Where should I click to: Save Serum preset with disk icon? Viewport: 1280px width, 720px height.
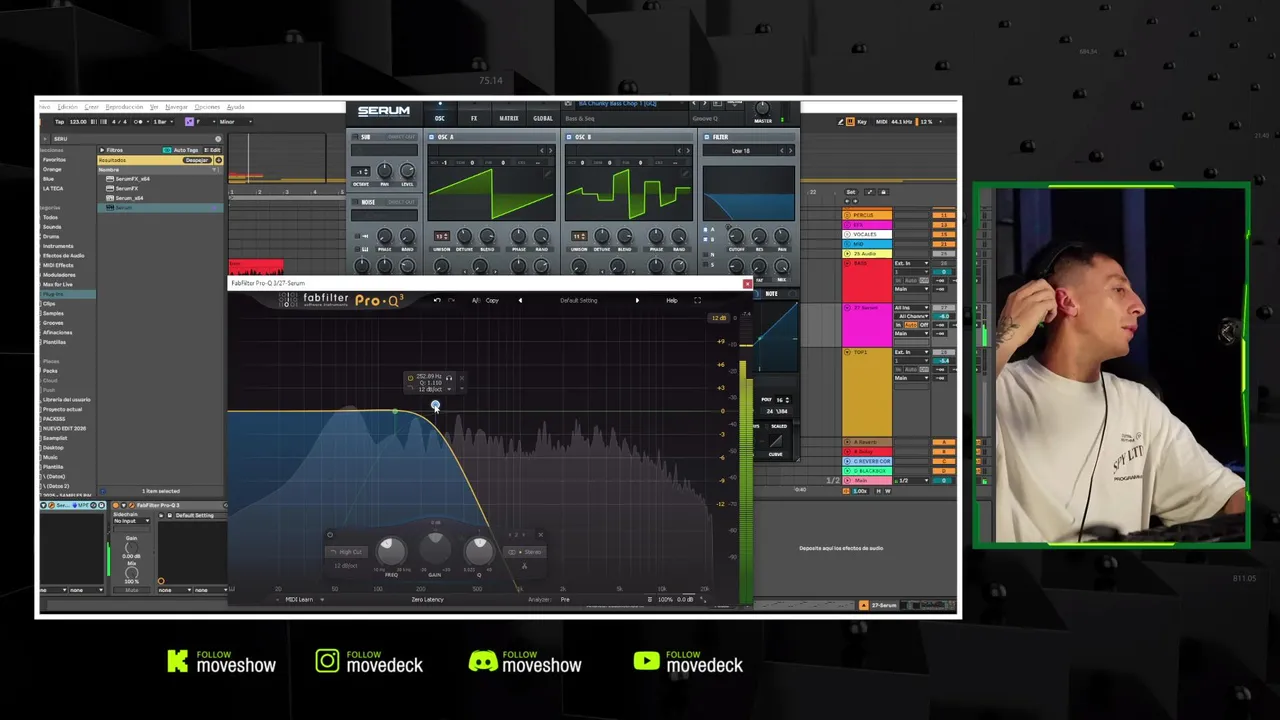pos(717,103)
